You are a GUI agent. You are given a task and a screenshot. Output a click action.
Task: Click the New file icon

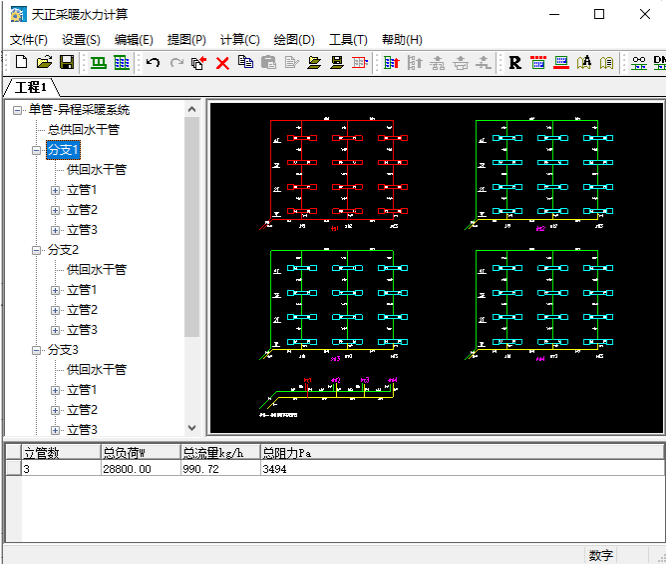[20, 63]
